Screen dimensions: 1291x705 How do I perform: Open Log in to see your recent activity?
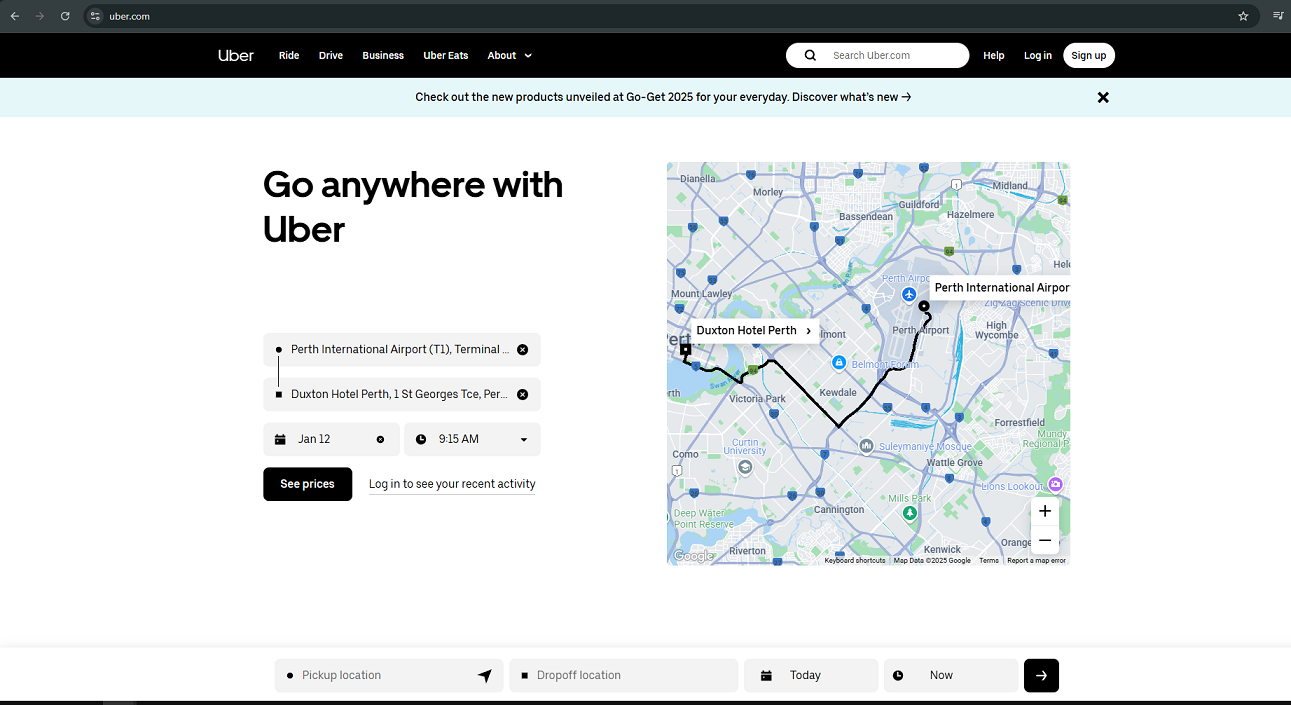click(x=452, y=484)
